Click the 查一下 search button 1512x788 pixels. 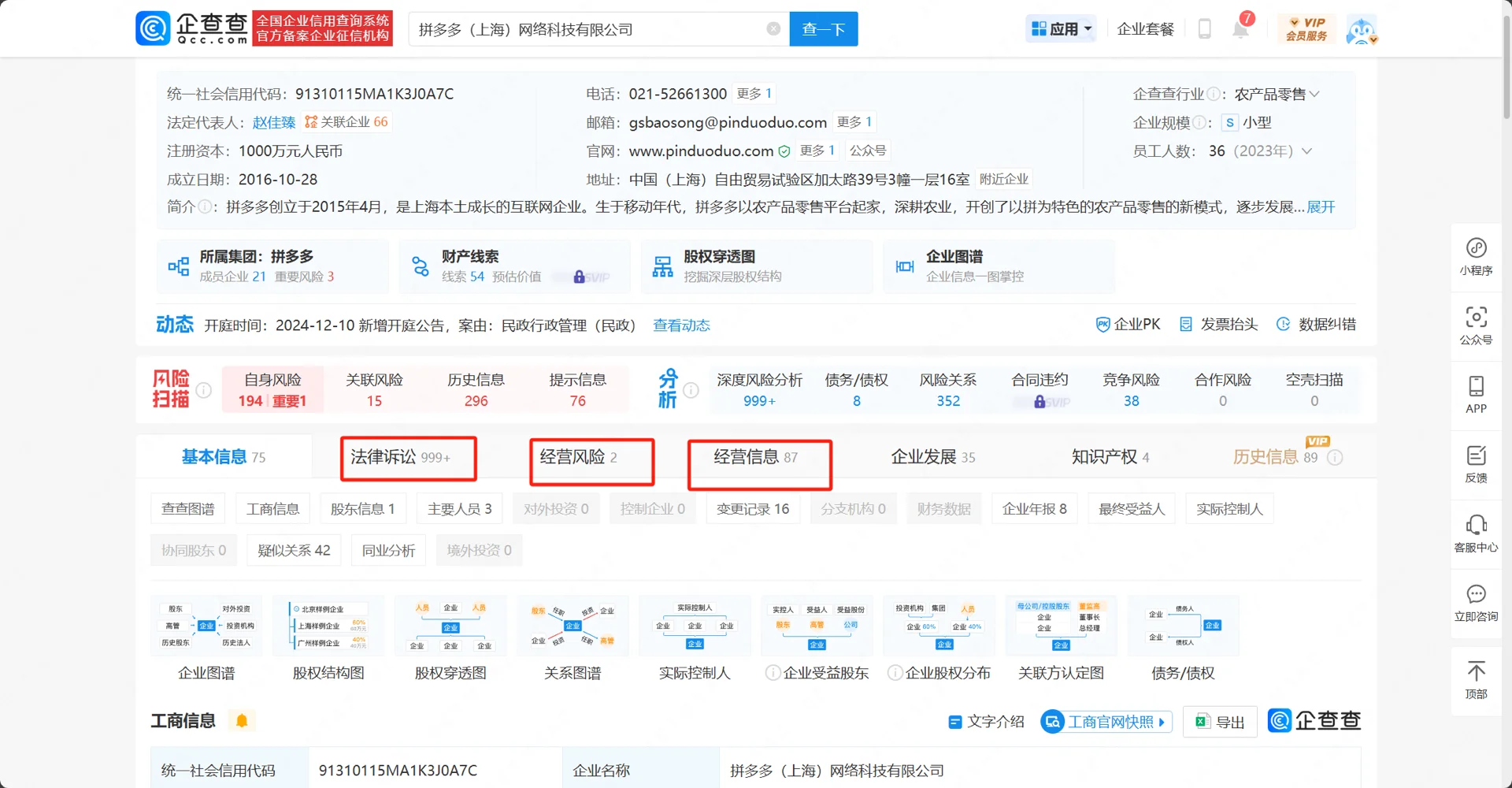coord(824,29)
